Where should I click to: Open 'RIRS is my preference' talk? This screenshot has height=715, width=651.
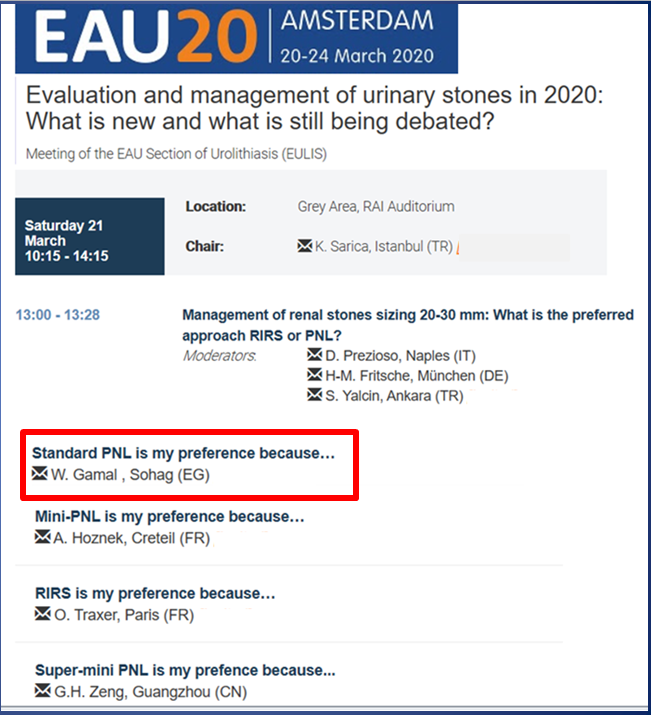point(155,594)
